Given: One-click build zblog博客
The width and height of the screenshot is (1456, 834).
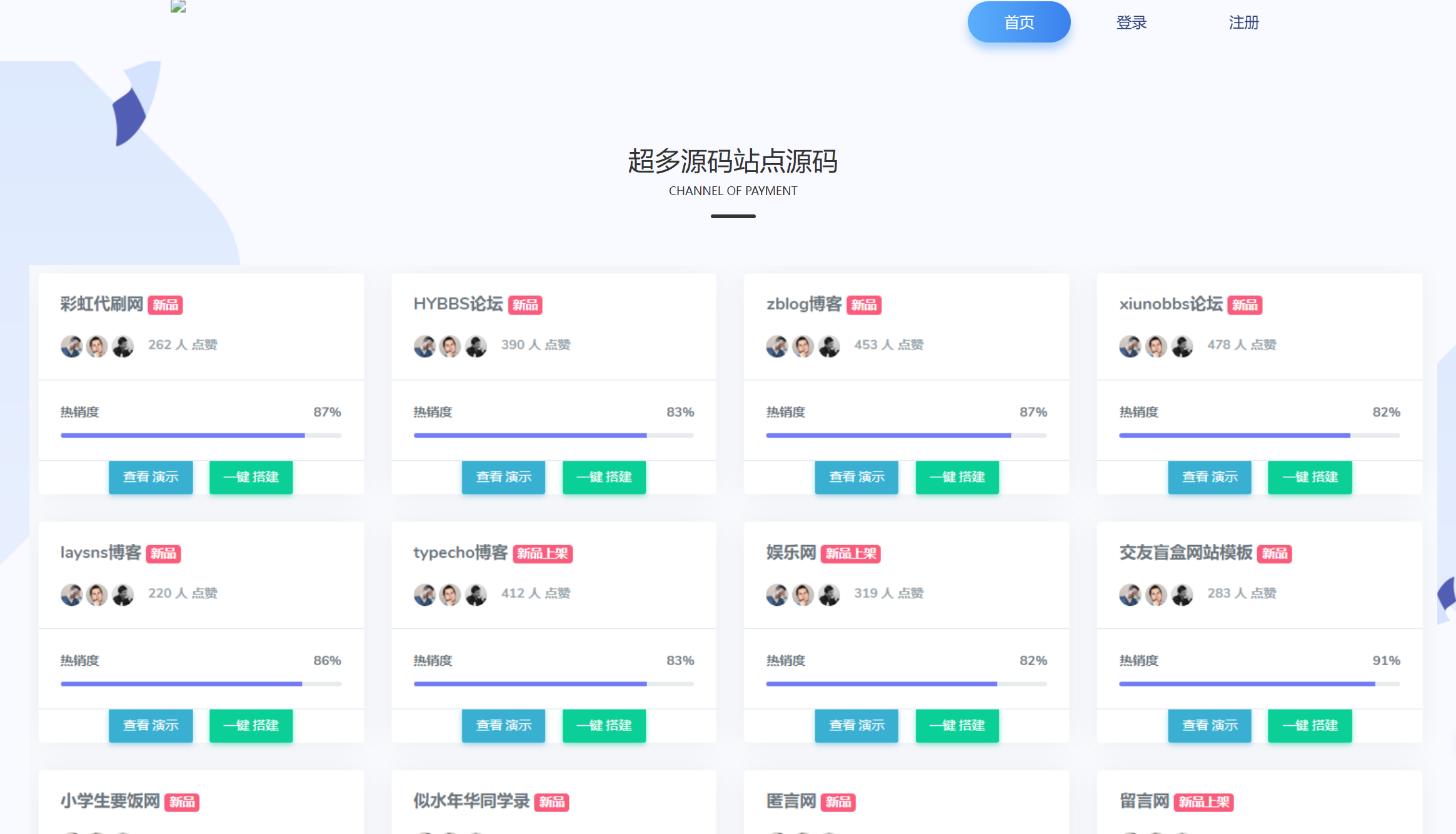Looking at the screenshot, I should point(957,477).
